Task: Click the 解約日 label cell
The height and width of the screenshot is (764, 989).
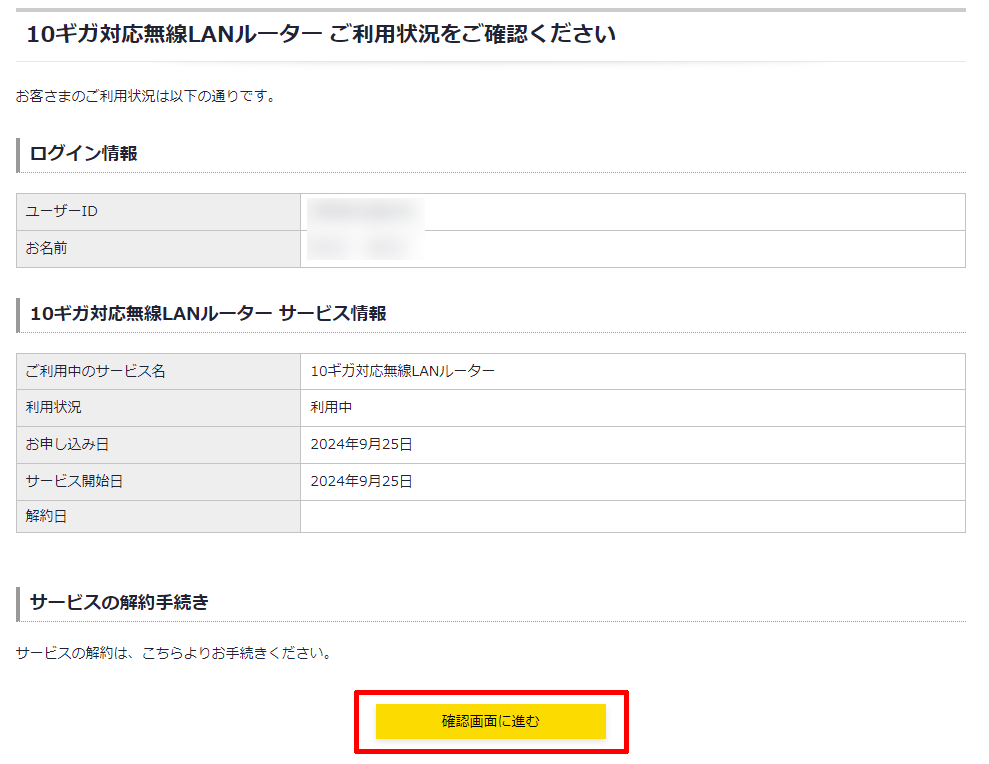Action: click(47, 517)
